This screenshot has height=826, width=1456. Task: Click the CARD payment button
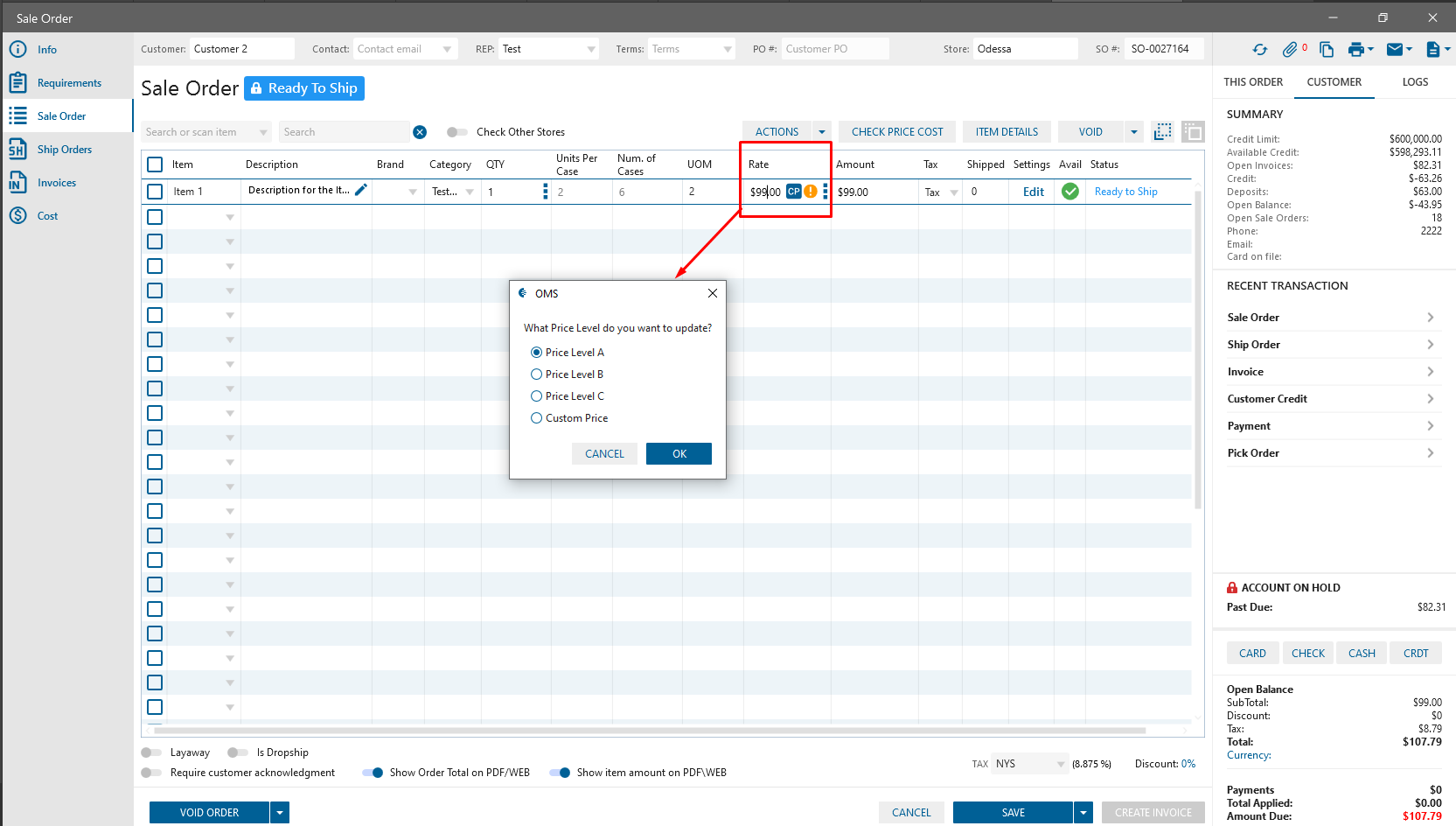coord(1252,654)
